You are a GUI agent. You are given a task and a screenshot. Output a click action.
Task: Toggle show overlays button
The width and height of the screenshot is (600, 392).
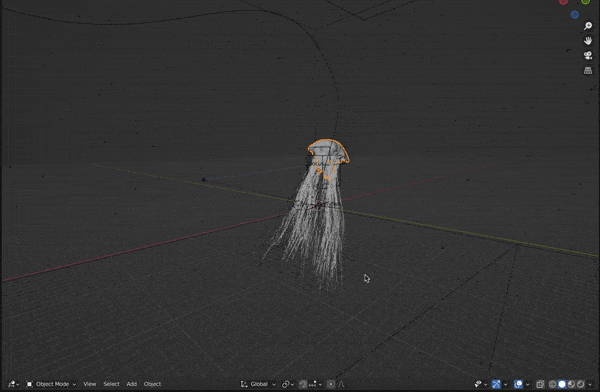coord(518,384)
